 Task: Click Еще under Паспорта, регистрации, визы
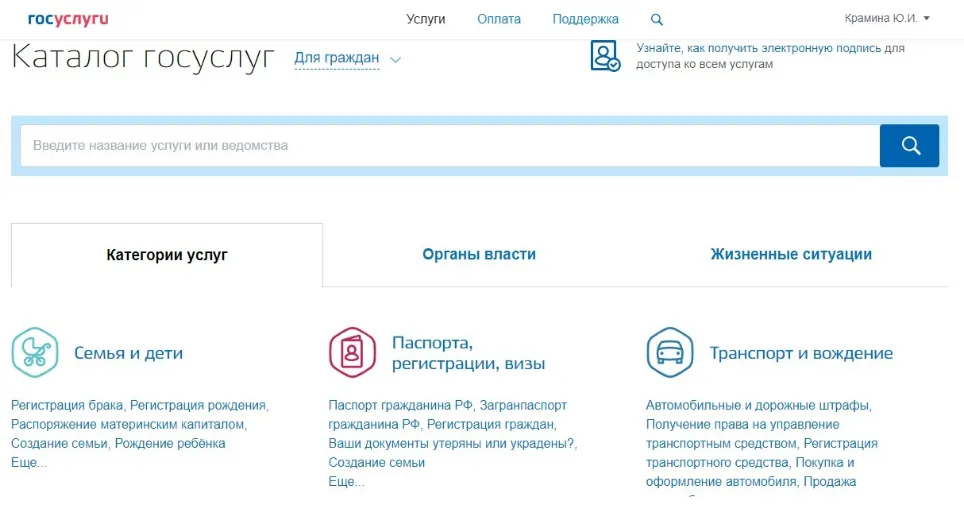pos(346,481)
